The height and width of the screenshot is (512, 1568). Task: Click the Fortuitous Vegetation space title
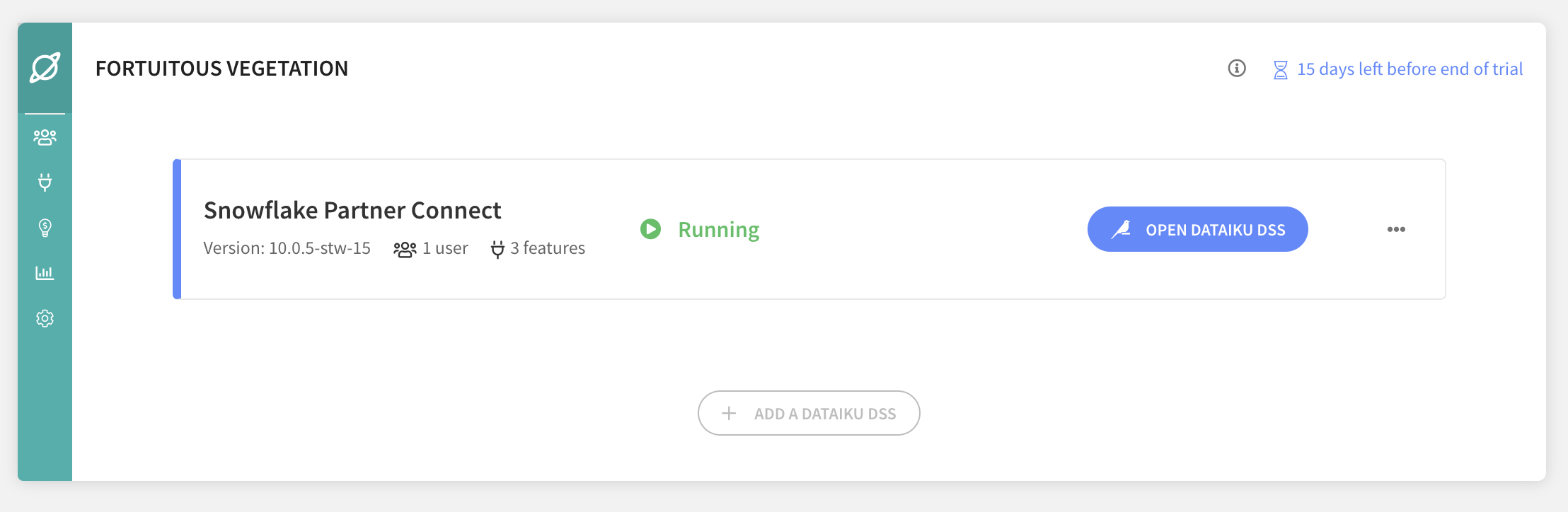tap(221, 69)
